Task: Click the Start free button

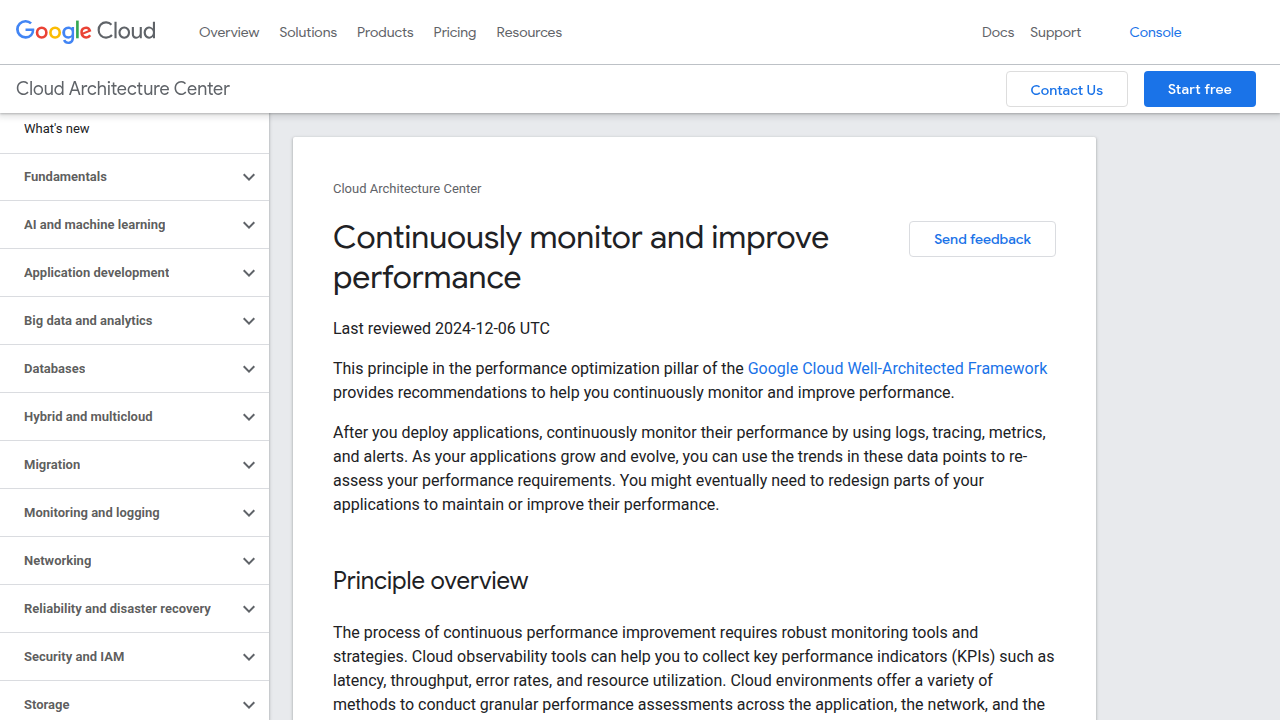Action: click(1200, 89)
